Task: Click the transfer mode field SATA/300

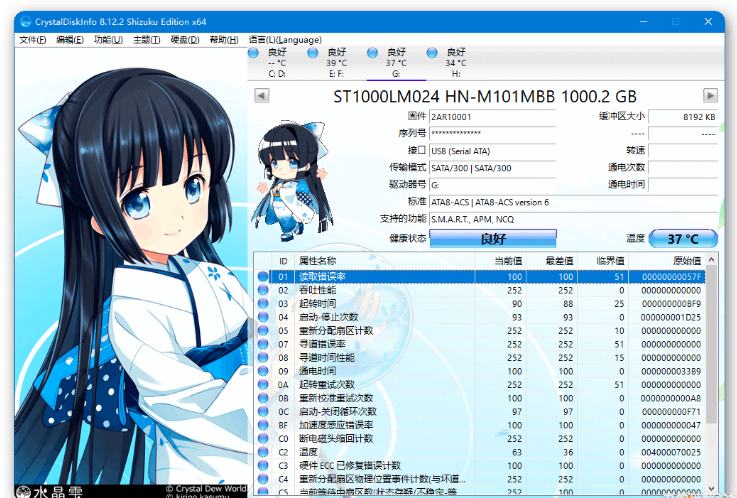Action: (x=493, y=168)
